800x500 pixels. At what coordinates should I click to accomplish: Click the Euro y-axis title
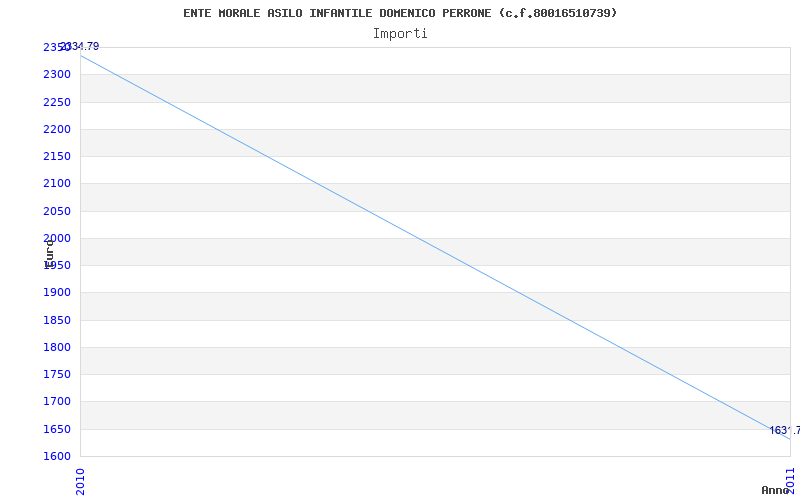tap(49, 254)
